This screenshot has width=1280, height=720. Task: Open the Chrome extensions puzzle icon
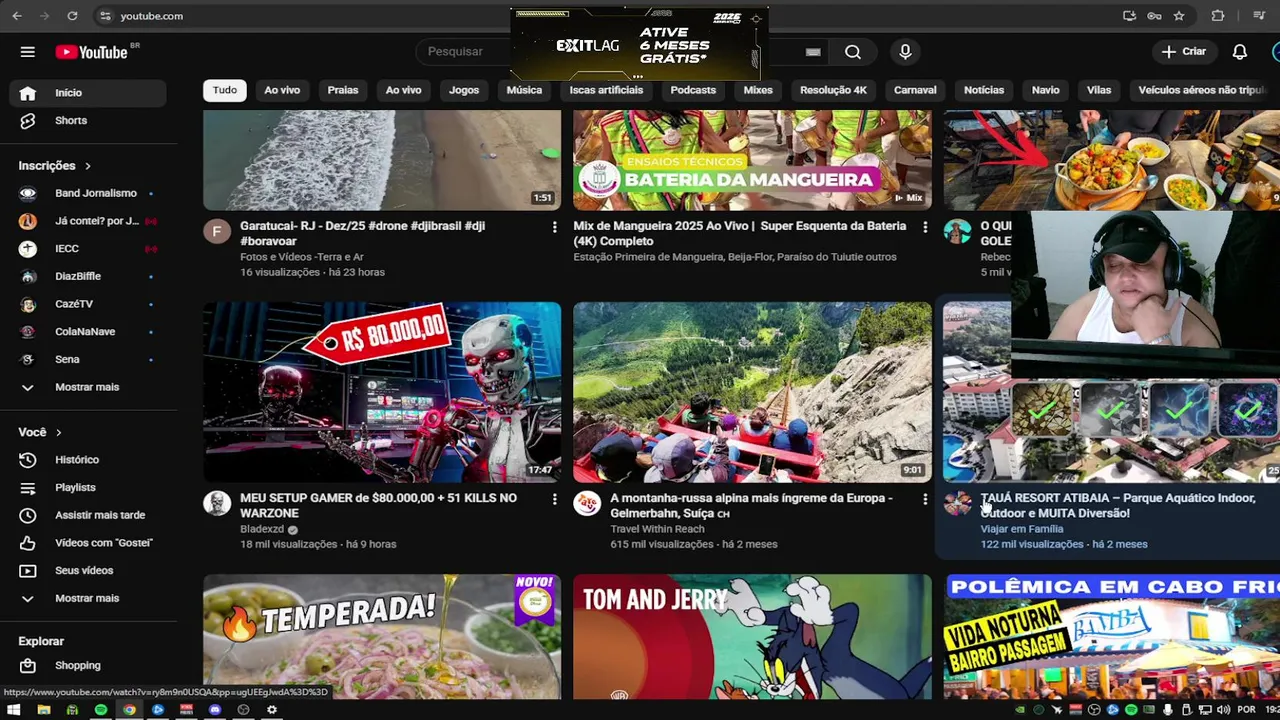click(1217, 16)
